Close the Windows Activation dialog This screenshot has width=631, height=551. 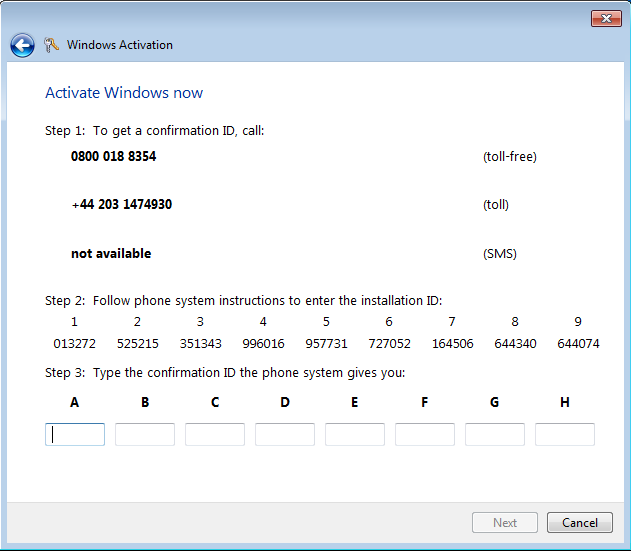pyautogui.click(x=606, y=19)
